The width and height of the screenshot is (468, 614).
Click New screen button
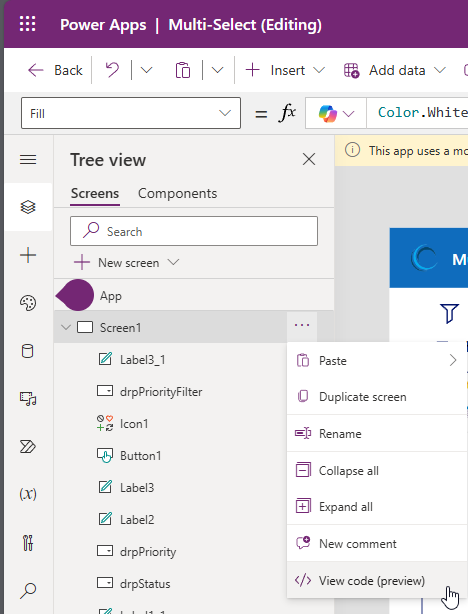tap(117, 263)
